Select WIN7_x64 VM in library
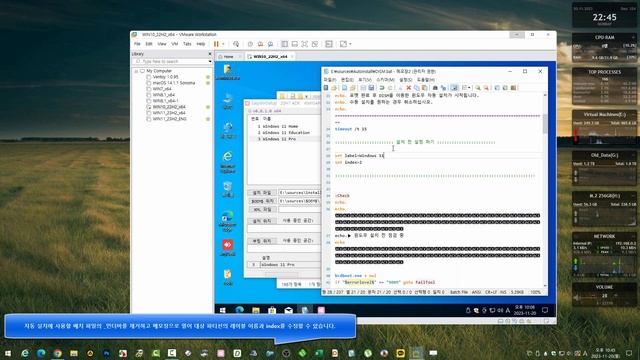640x360 pixels. [x=162, y=89]
